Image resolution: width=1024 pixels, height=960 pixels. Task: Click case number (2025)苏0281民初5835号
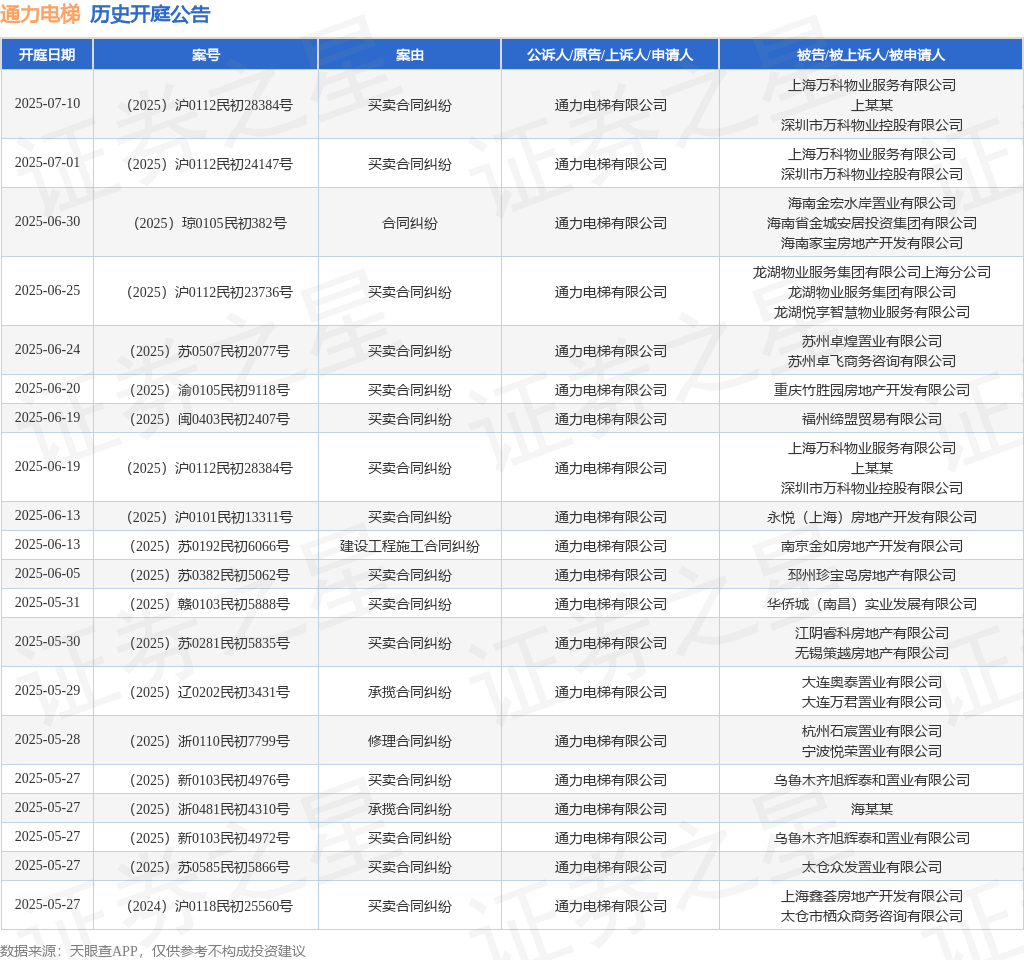tap(210, 643)
